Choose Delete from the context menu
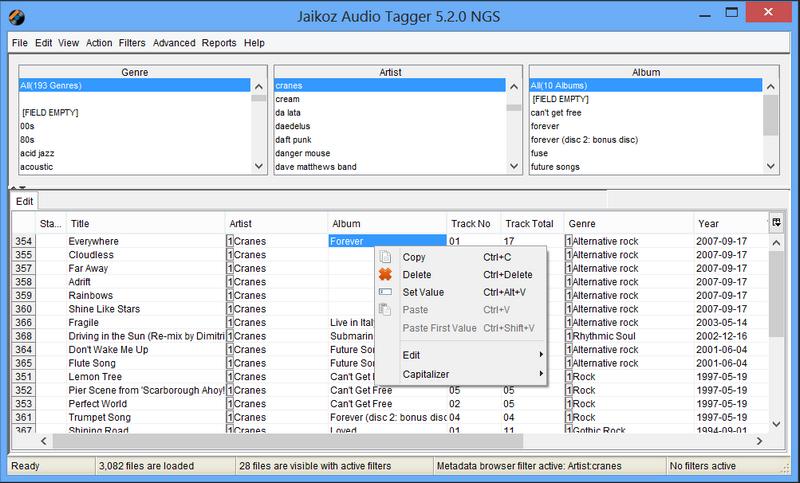The image size is (800, 483). tap(461, 274)
